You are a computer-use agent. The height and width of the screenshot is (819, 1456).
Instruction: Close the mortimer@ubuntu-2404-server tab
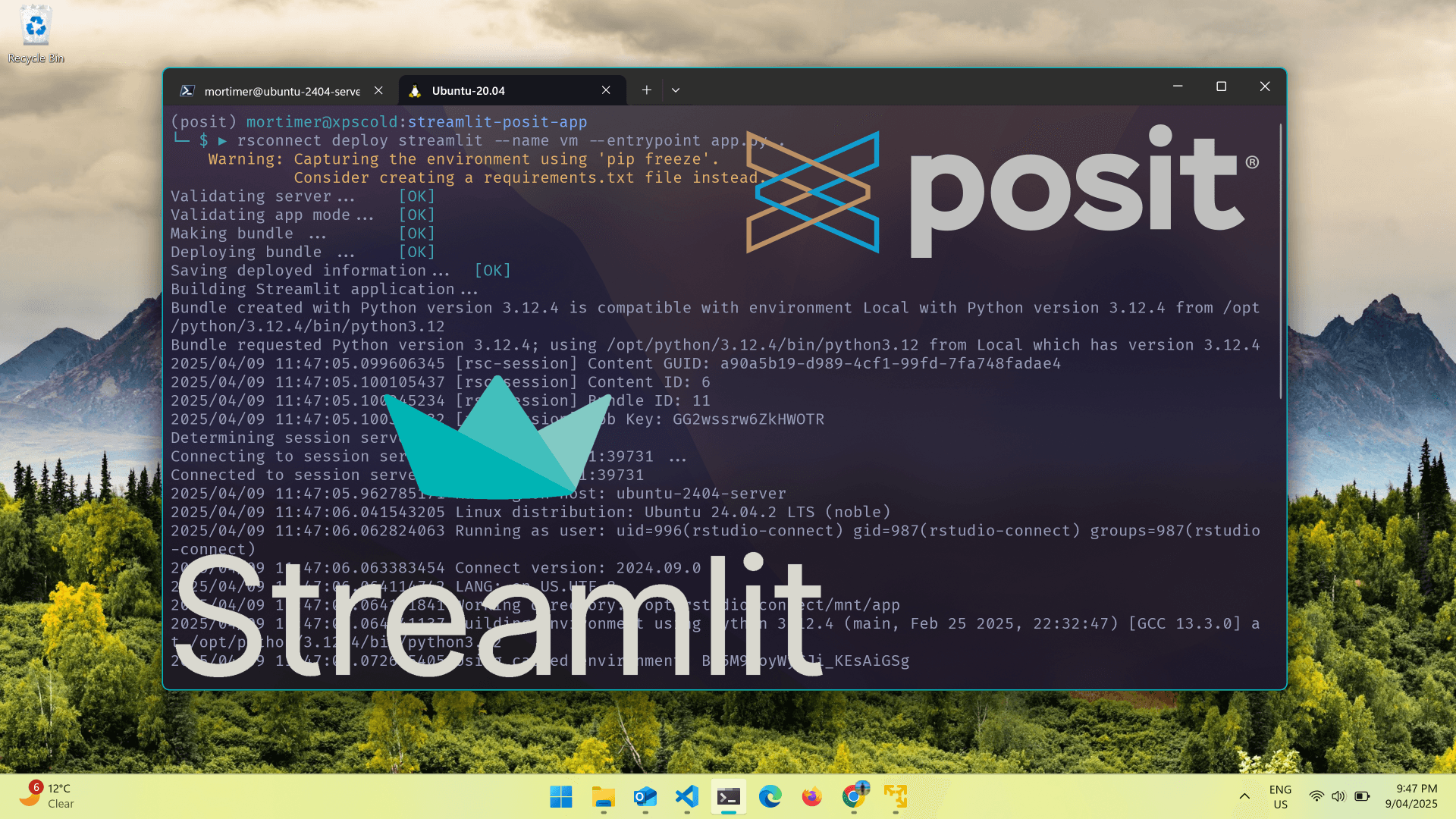click(x=378, y=90)
